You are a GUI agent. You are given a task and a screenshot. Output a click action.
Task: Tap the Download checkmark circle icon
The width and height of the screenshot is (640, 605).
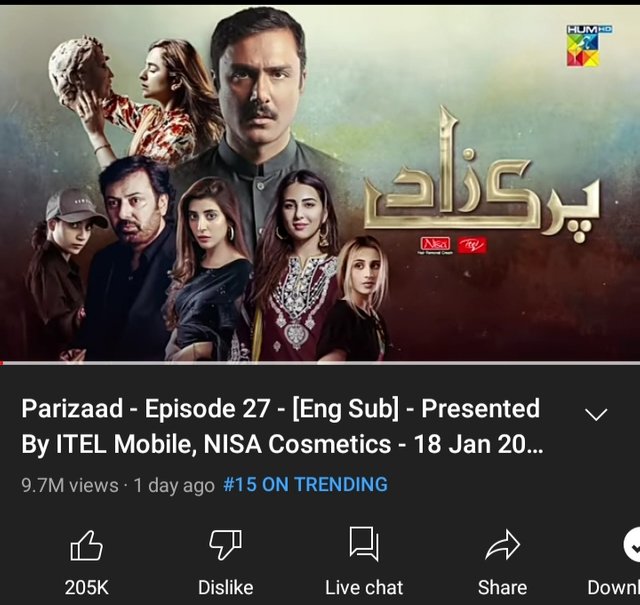coord(632,545)
